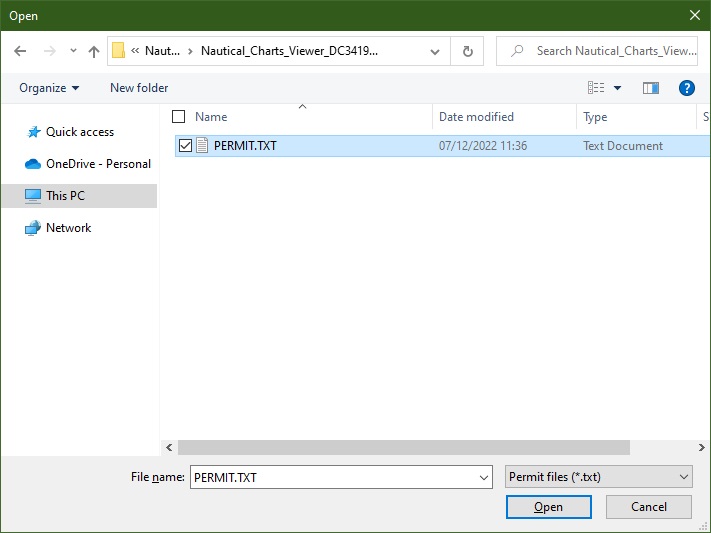The height and width of the screenshot is (533, 711).
Task: Open the Permit files (*.txt) filter dropdown
Action: point(599,477)
